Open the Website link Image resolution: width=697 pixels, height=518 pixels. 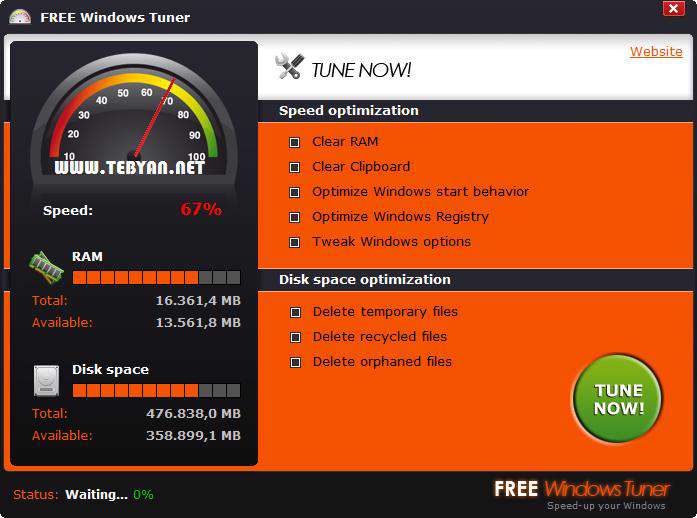(x=656, y=52)
